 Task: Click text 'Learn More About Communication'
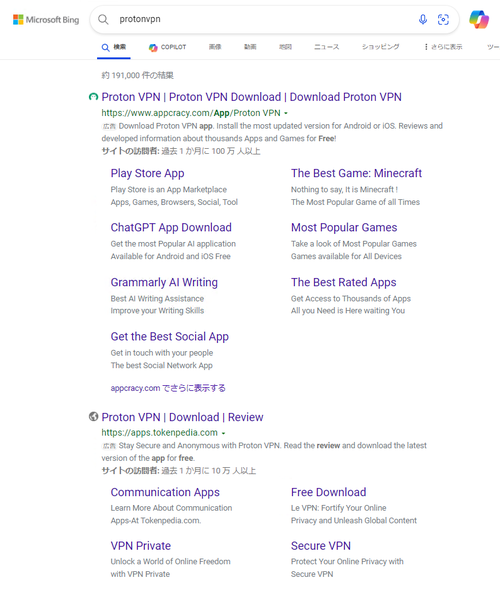point(171,508)
